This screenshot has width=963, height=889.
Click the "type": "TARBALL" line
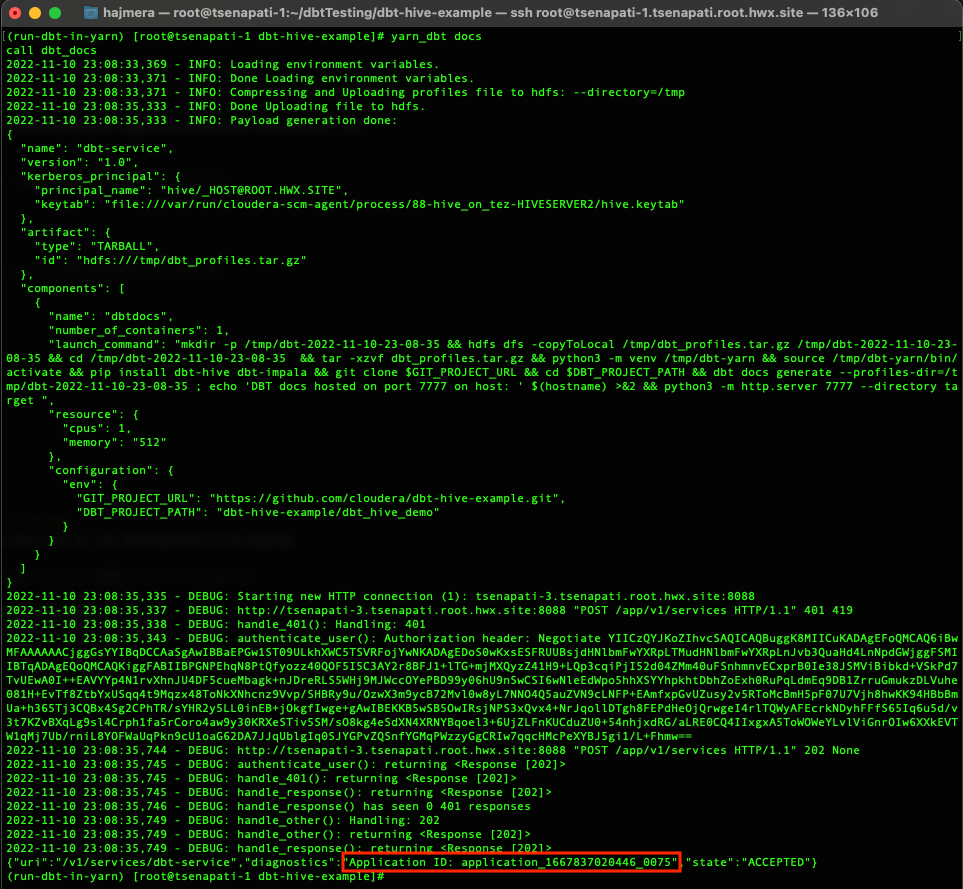click(x=96, y=246)
